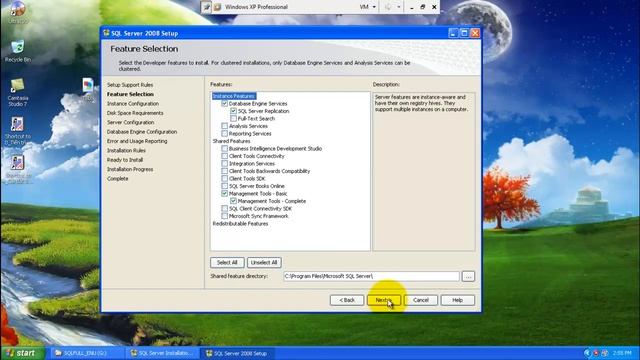Select SQL Server 2008 Setup taskbar item

click(238, 353)
